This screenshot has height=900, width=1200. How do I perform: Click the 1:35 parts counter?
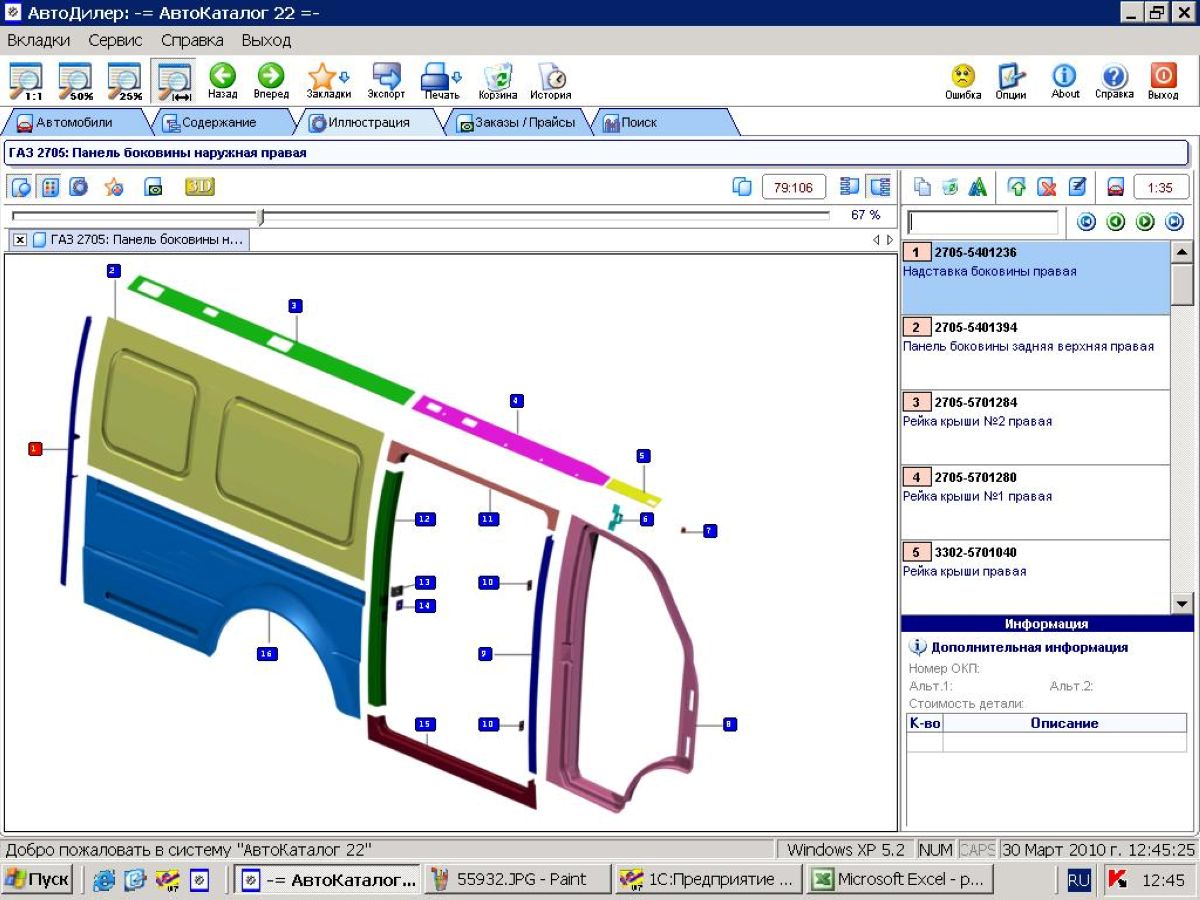click(x=1160, y=187)
